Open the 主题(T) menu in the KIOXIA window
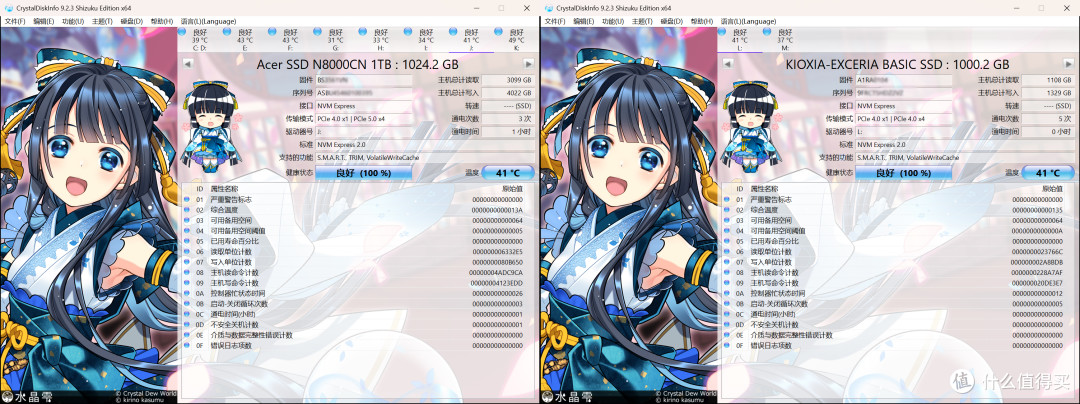Image resolution: width=1080 pixels, height=404 pixels. (x=642, y=21)
